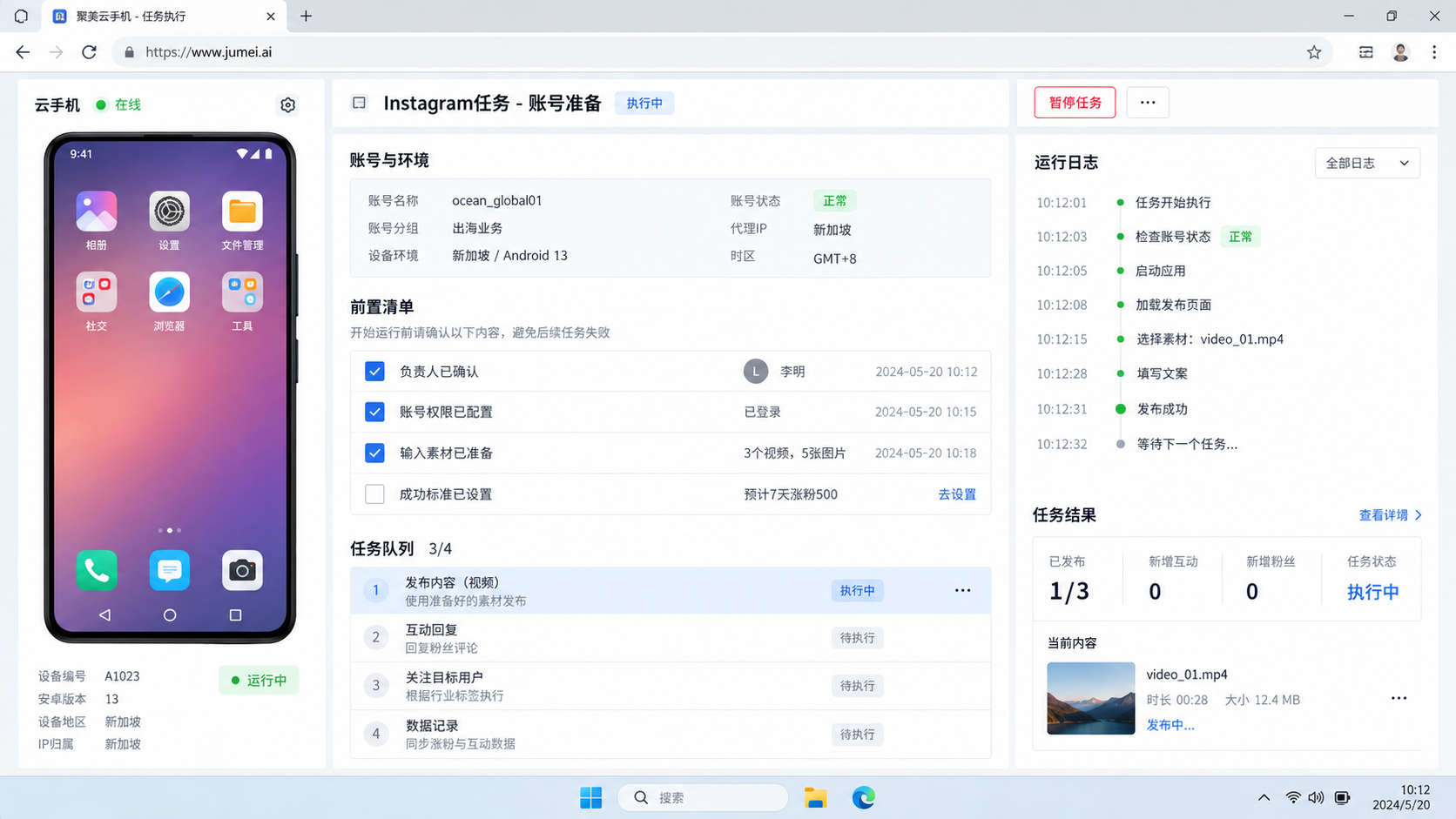Click the video_01.mp4 thumbnail image
The width and height of the screenshot is (1456, 819).
pyautogui.click(x=1090, y=698)
